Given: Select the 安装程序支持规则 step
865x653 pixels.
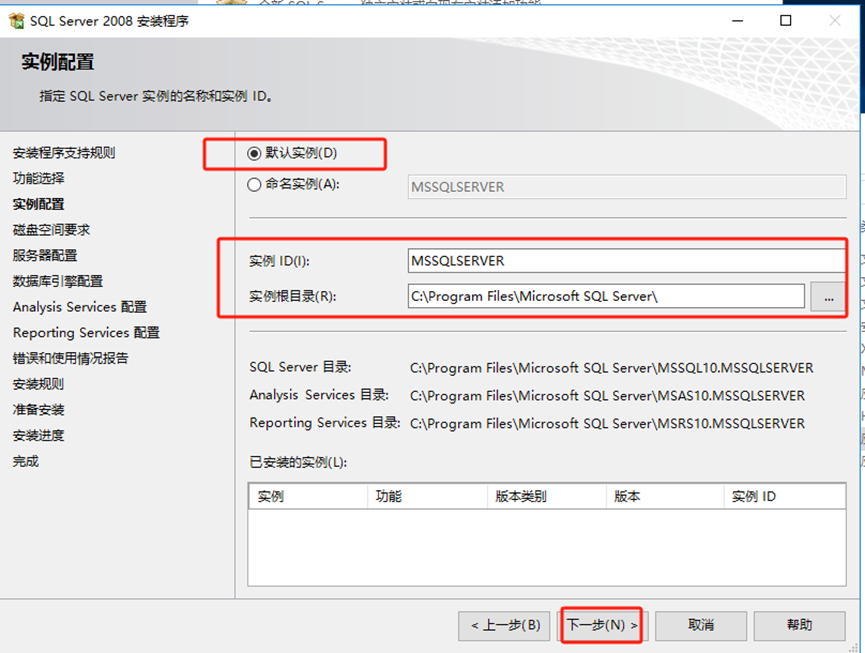Looking at the screenshot, I should (64, 153).
